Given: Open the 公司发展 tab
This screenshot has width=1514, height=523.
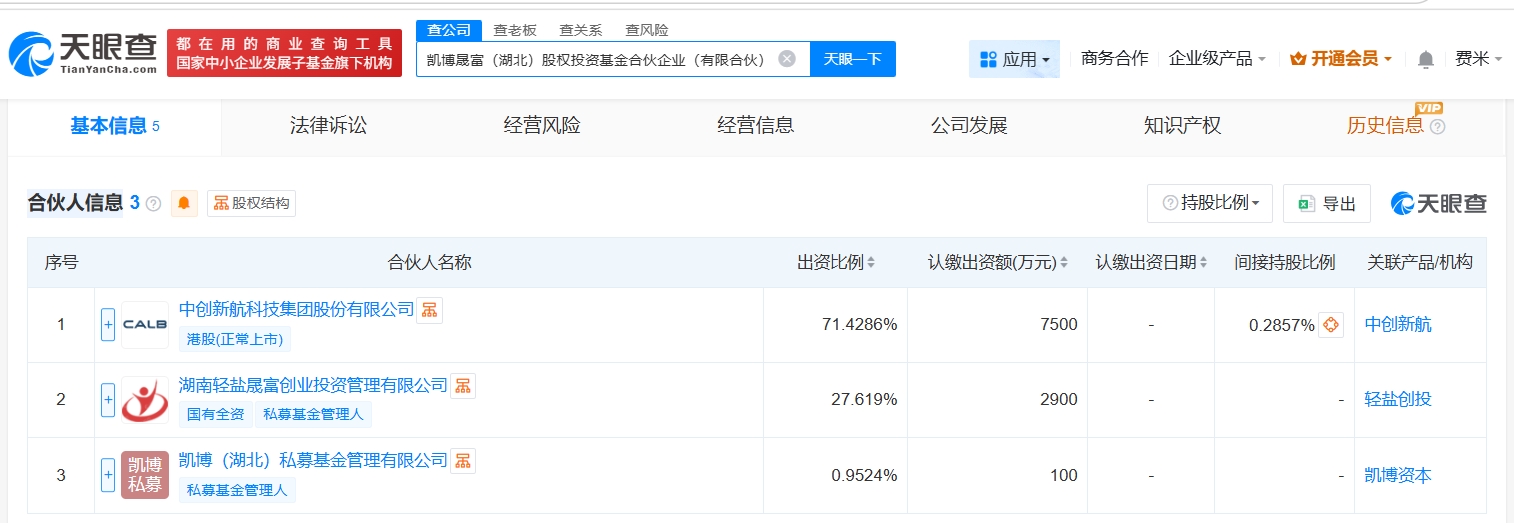Looking at the screenshot, I should pyautogui.click(x=969, y=126).
